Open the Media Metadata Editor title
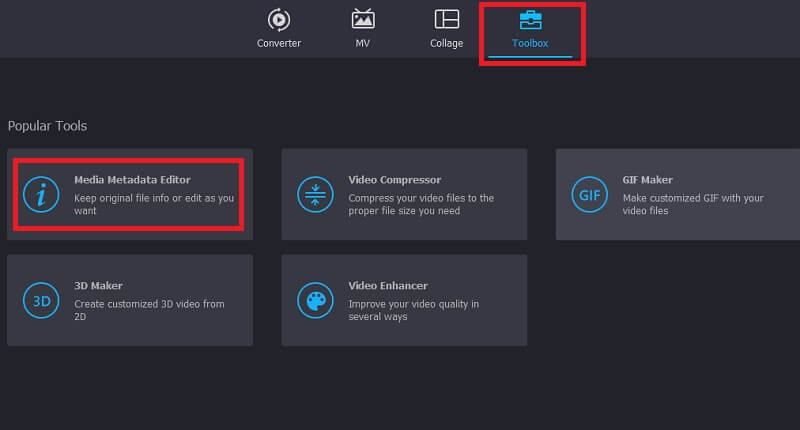800x430 pixels. click(x=132, y=180)
